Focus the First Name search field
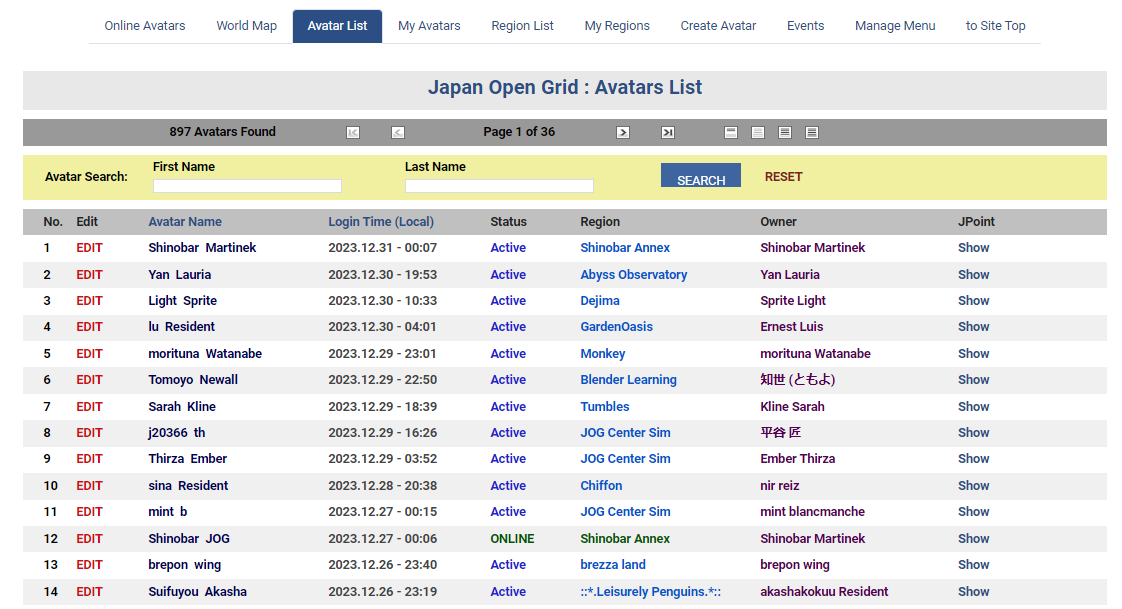The height and width of the screenshot is (609, 1122). coord(247,186)
